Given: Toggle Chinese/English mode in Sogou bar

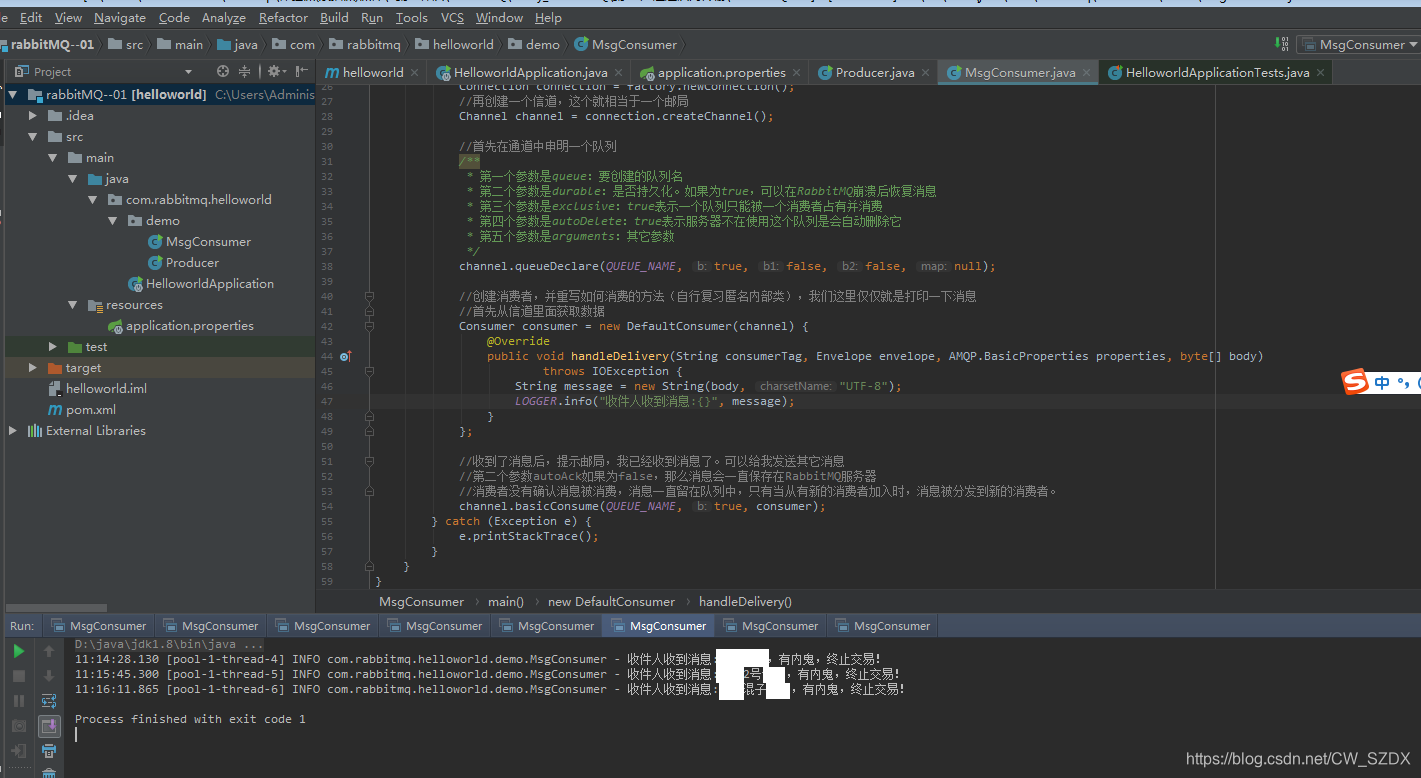Looking at the screenshot, I should pyautogui.click(x=1382, y=382).
